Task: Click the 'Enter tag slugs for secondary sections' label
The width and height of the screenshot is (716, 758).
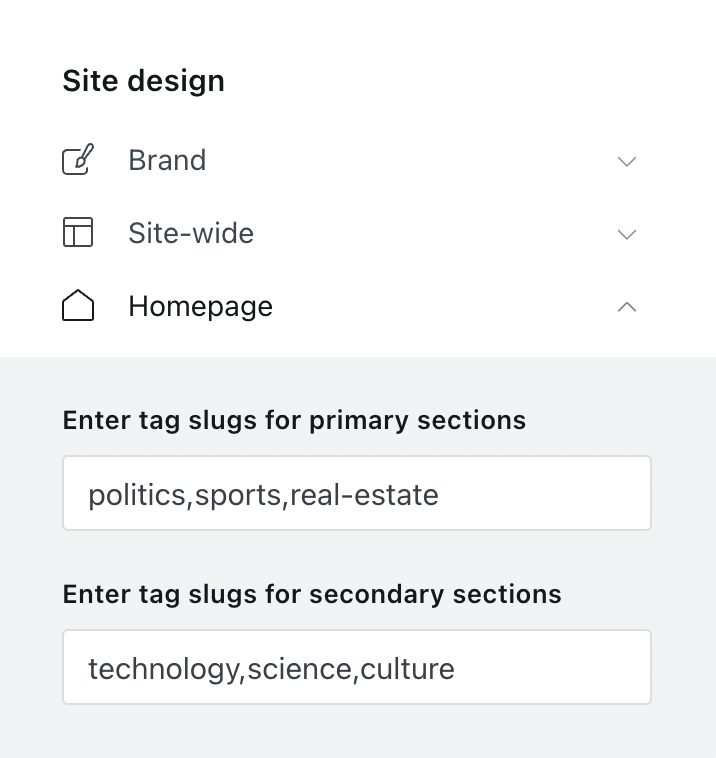Action: [x=312, y=594]
